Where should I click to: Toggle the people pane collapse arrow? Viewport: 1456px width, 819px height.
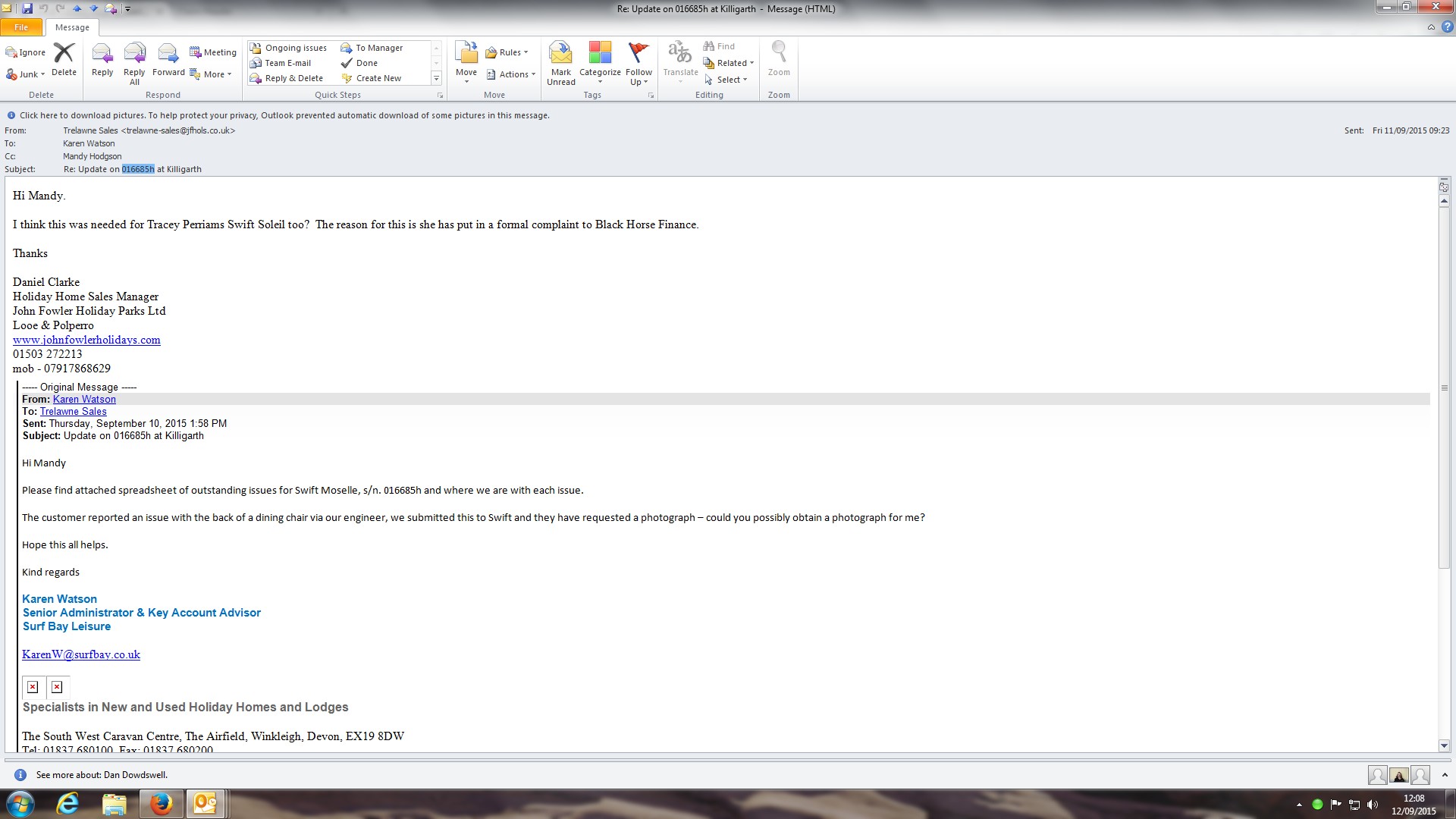coord(1445,775)
